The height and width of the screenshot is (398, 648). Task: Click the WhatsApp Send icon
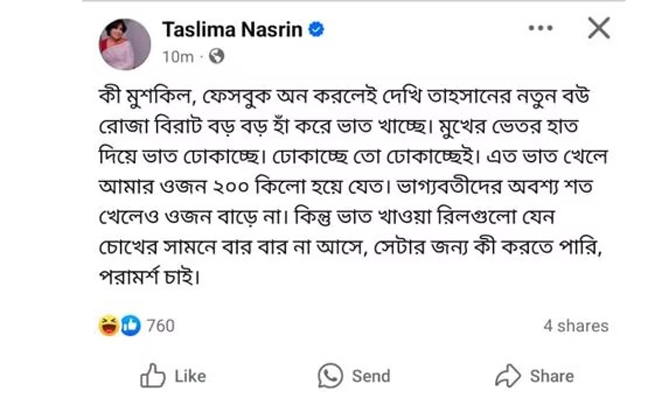point(330,376)
